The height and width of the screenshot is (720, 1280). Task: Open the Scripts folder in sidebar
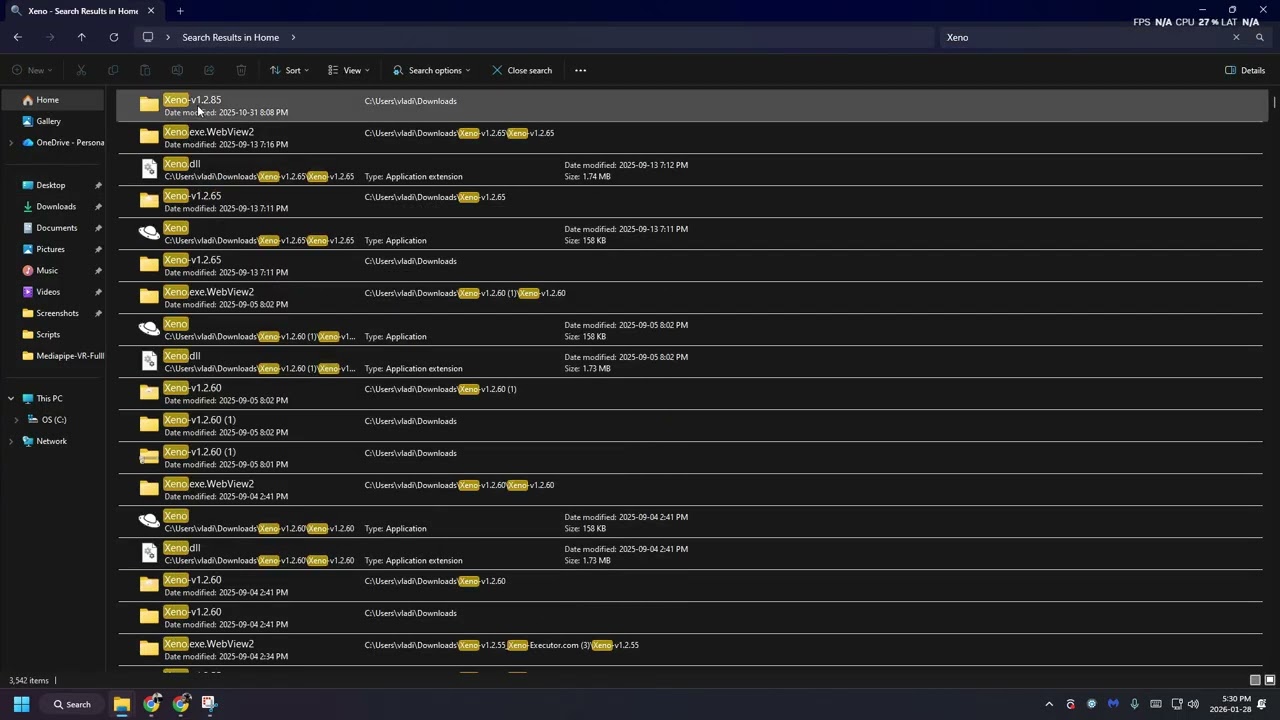click(x=48, y=335)
